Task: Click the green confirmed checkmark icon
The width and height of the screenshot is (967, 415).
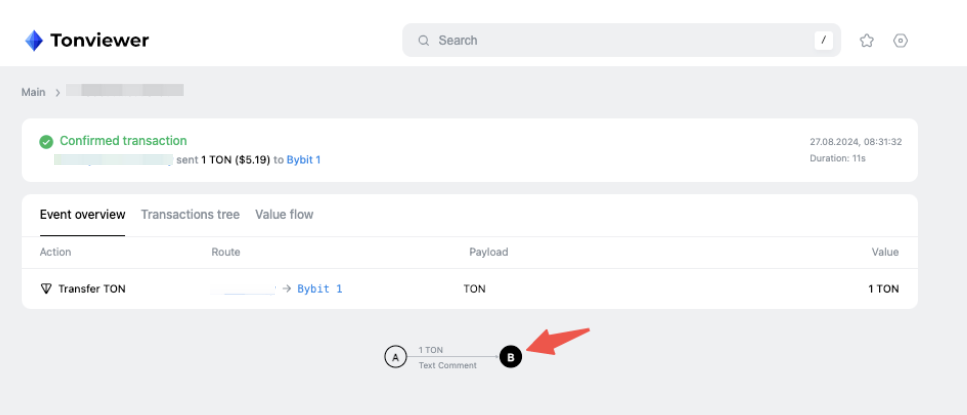Action: coord(46,142)
